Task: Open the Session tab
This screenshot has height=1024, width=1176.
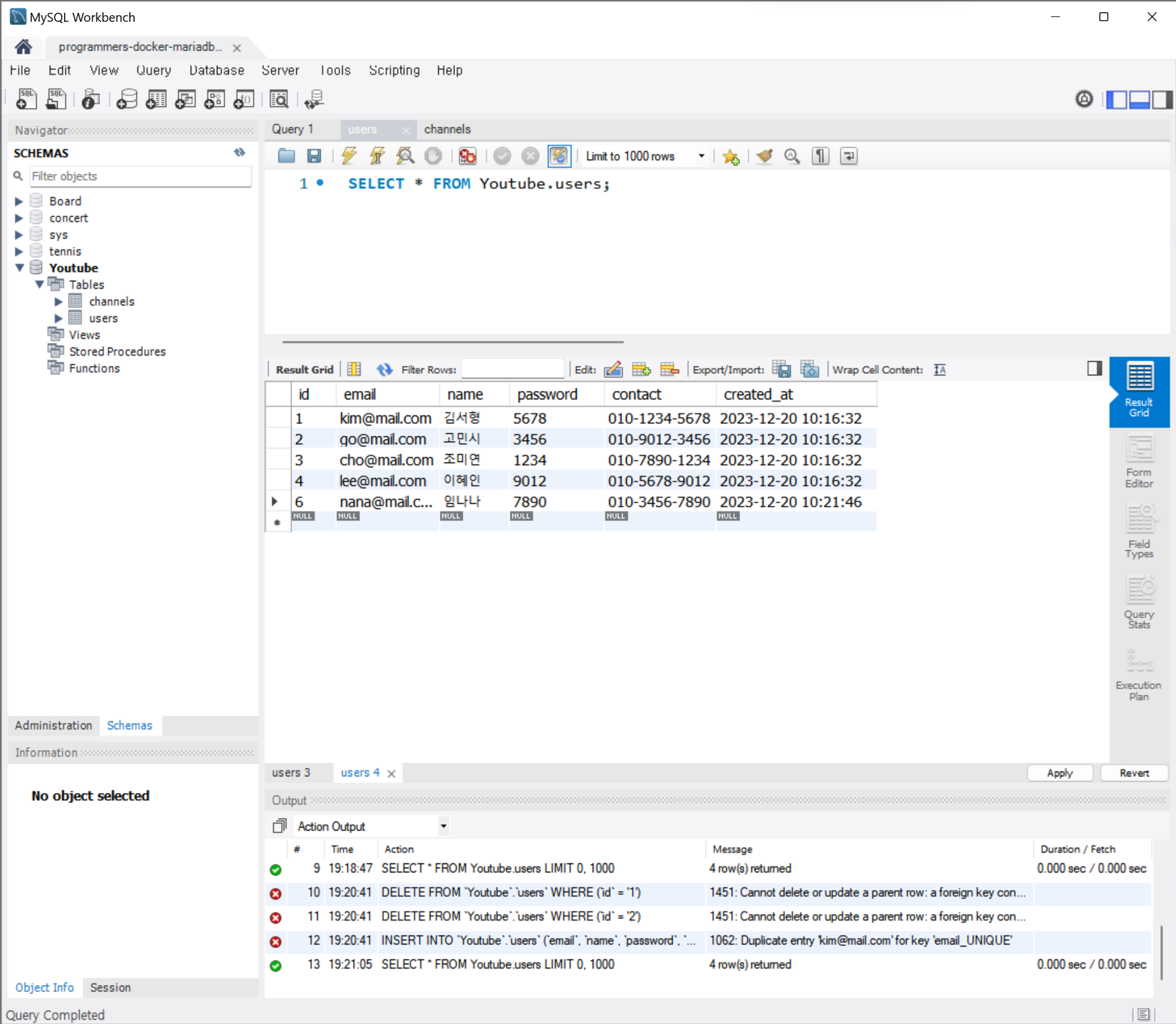Action: pos(110,988)
